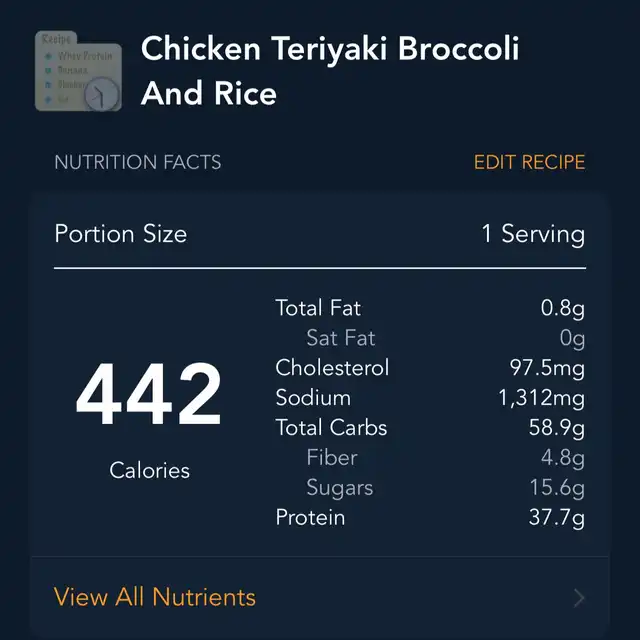Image resolution: width=640 pixels, height=640 pixels.
Task: Select the Sugars 15.6g entry
Action: pyautogui.click(x=340, y=488)
